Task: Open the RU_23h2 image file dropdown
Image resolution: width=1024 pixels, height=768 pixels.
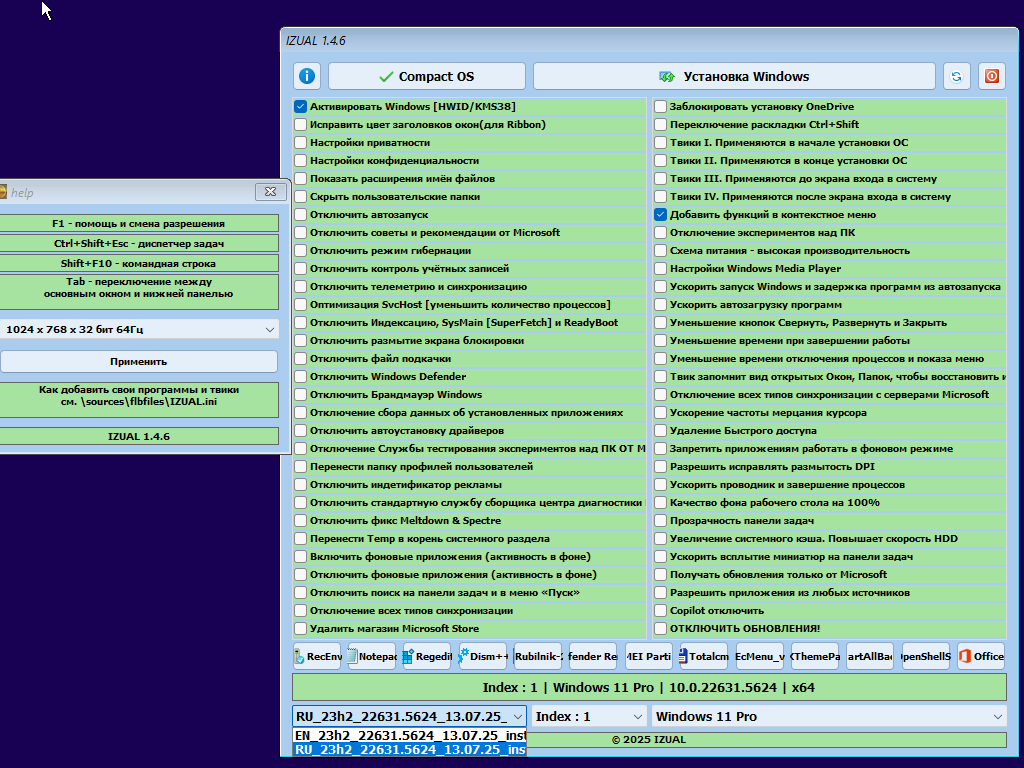Action: pyautogui.click(x=409, y=716)
